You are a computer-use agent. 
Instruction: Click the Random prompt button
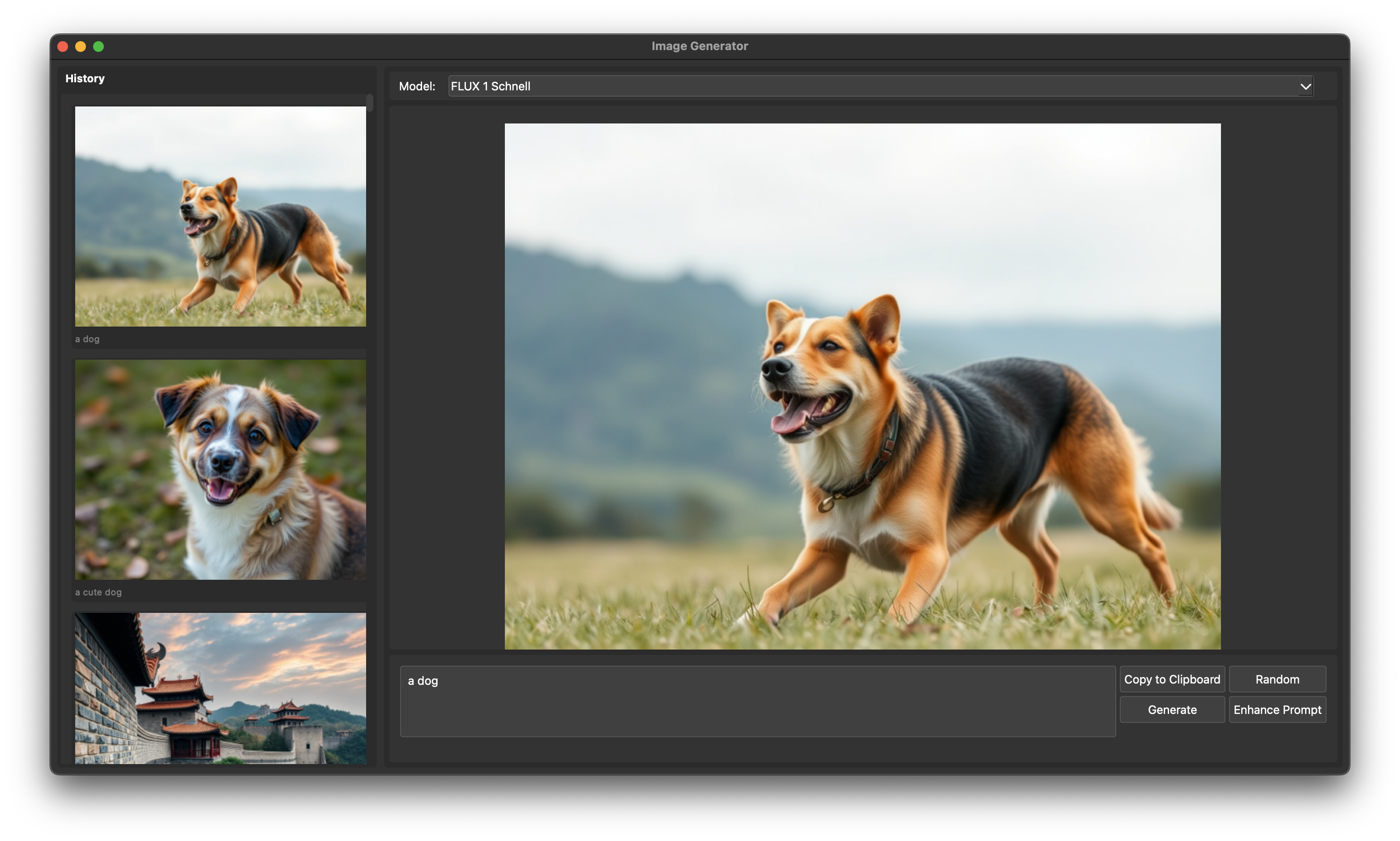click(1276, 679)
